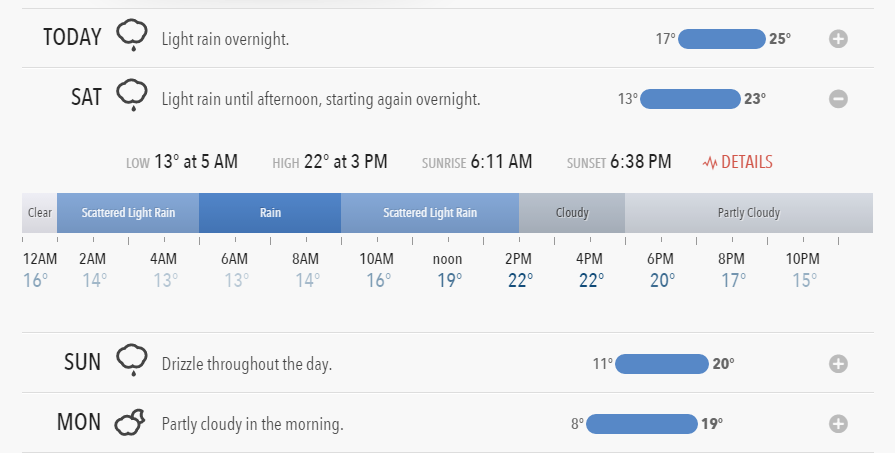This screenshot has width=895, height=453.
Task: Expand the MON forecast with plus icon
Action: point(838,423)
